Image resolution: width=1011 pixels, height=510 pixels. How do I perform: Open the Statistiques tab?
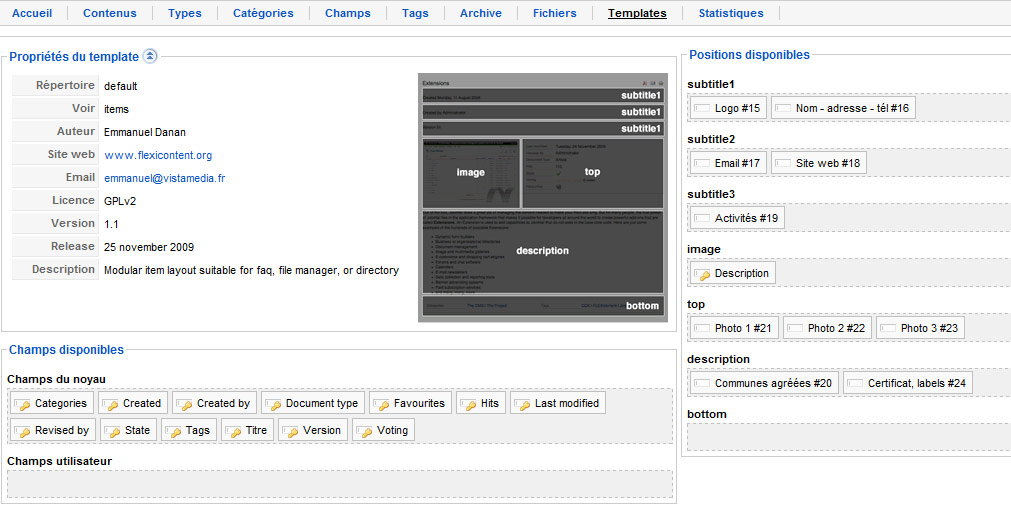tap(731, 13)
